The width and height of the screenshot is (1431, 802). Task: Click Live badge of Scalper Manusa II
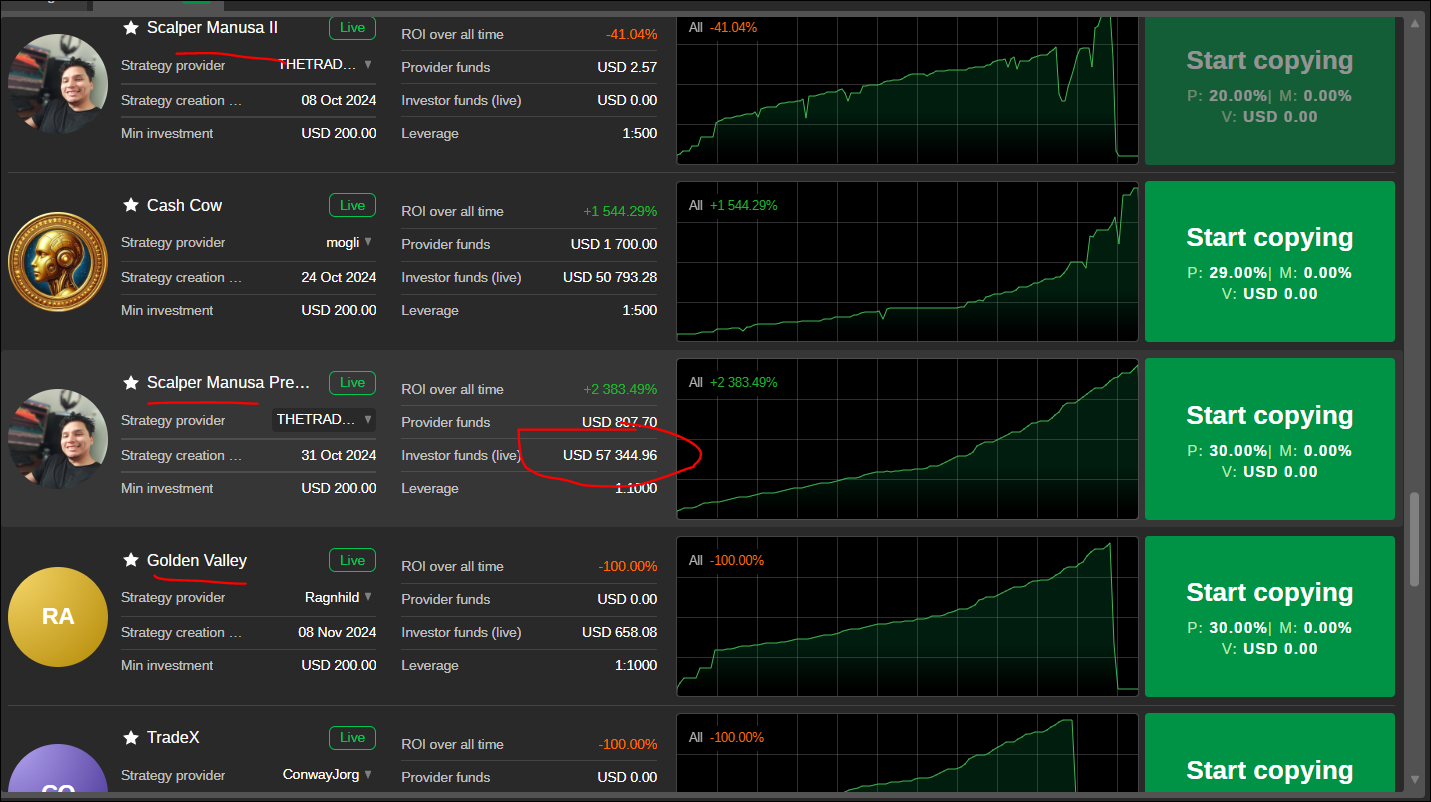[352, 28]
